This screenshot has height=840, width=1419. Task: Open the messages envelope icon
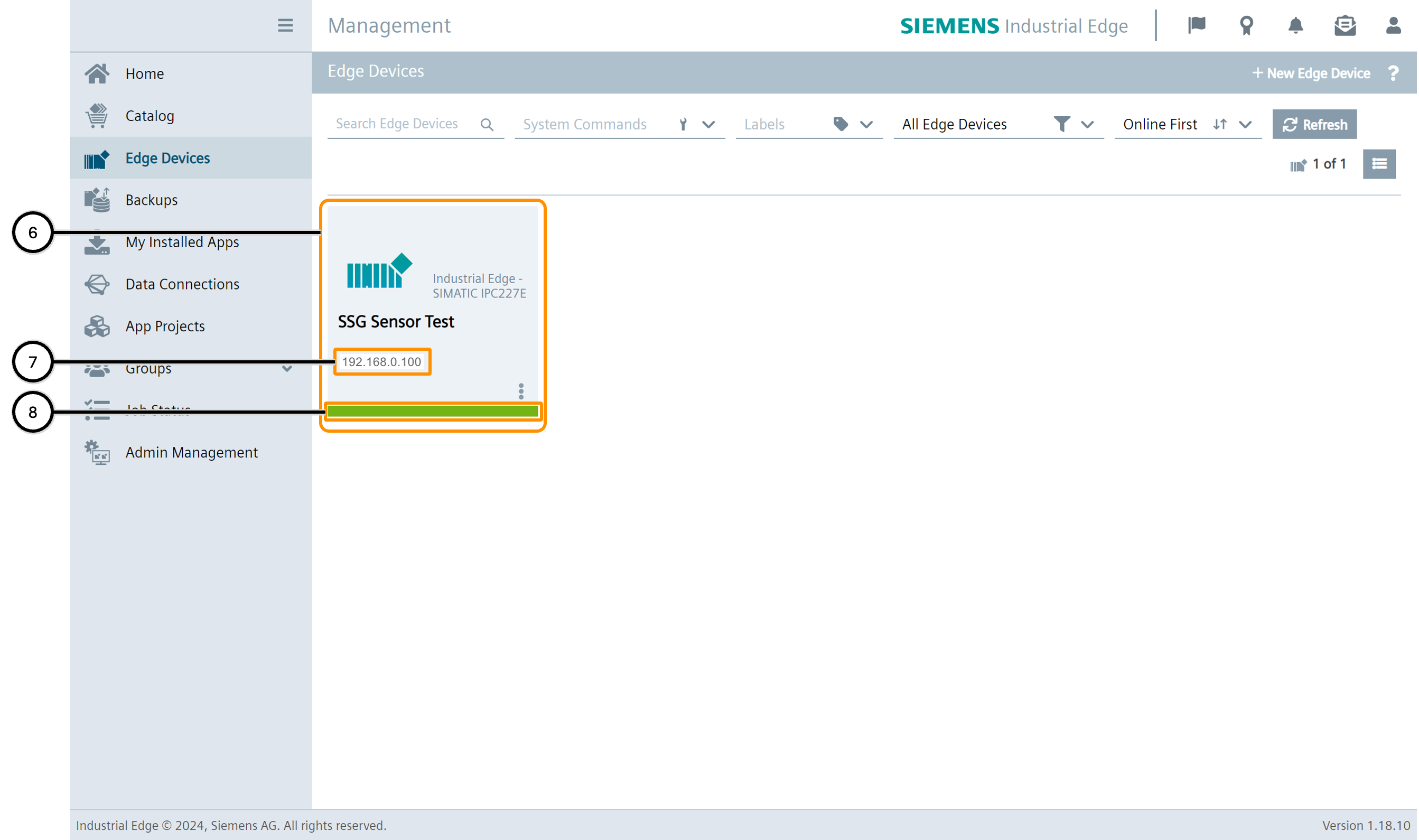[1345, 25]
